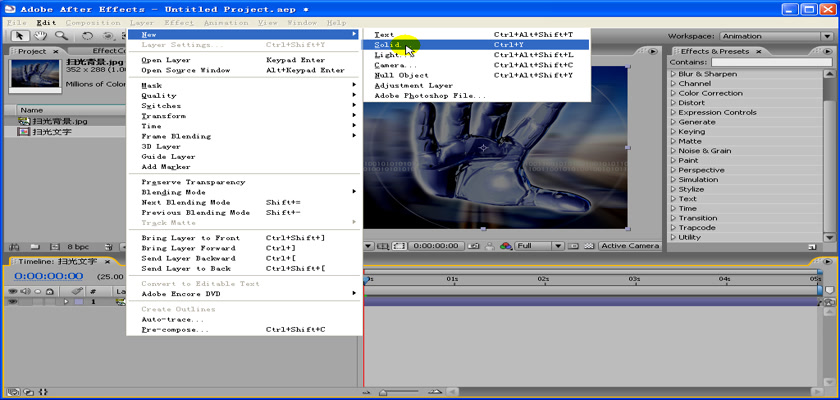The image size is (840, 400).
Task: Toggle the transparency grid icon
Action: pos(589,246)
